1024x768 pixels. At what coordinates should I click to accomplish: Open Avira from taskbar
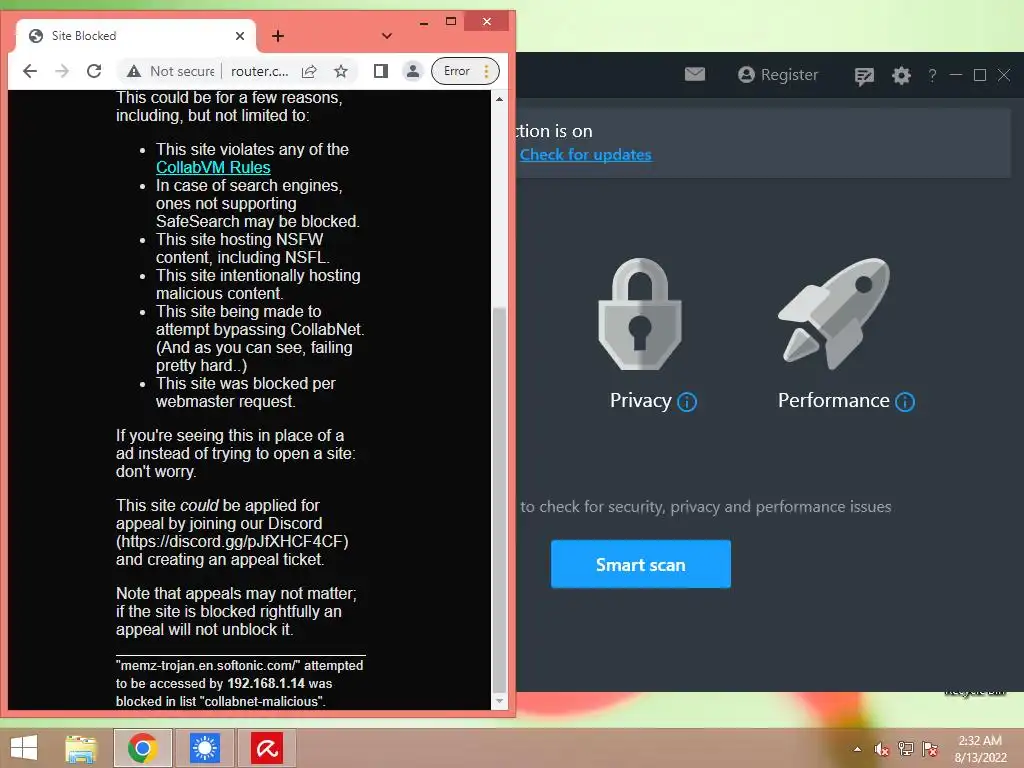click(x=267, y=748)
